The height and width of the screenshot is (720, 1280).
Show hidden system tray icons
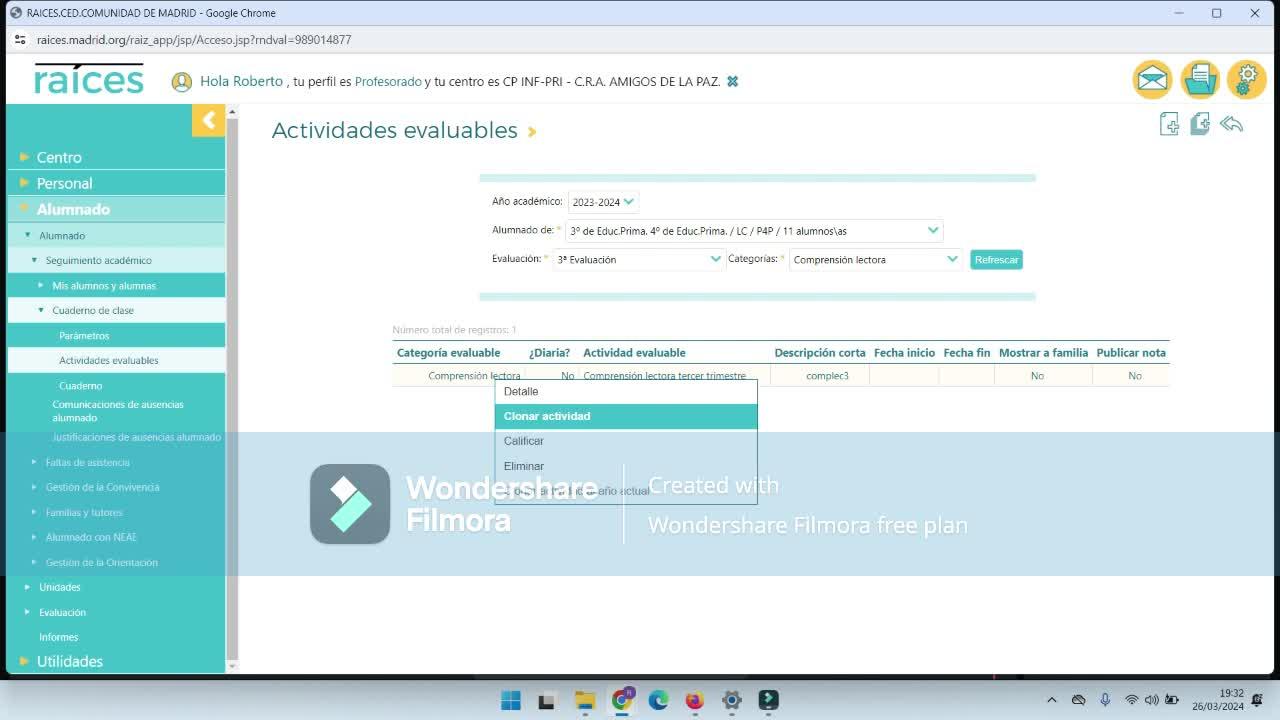pos(1051,700)
